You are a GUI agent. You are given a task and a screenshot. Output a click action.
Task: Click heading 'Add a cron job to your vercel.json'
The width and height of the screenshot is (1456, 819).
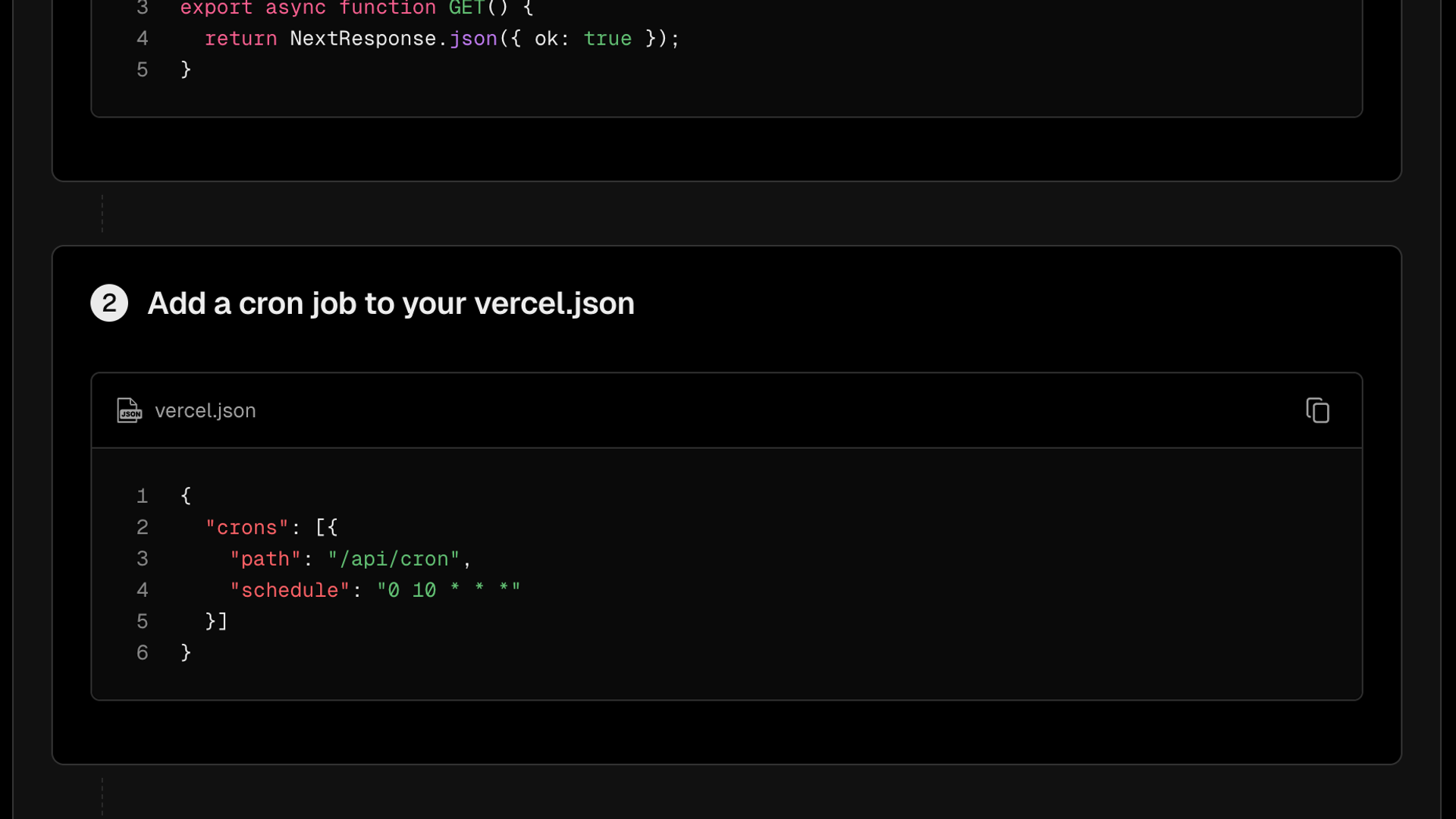(x=391, y=303)
